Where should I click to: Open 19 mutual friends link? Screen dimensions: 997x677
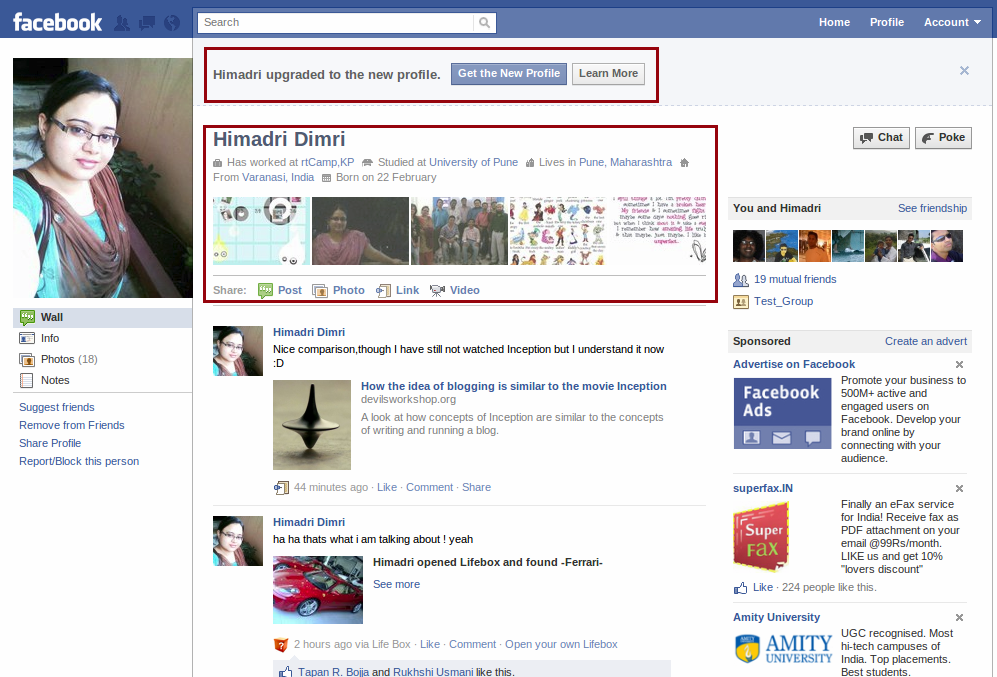click(x=795, y=280)
